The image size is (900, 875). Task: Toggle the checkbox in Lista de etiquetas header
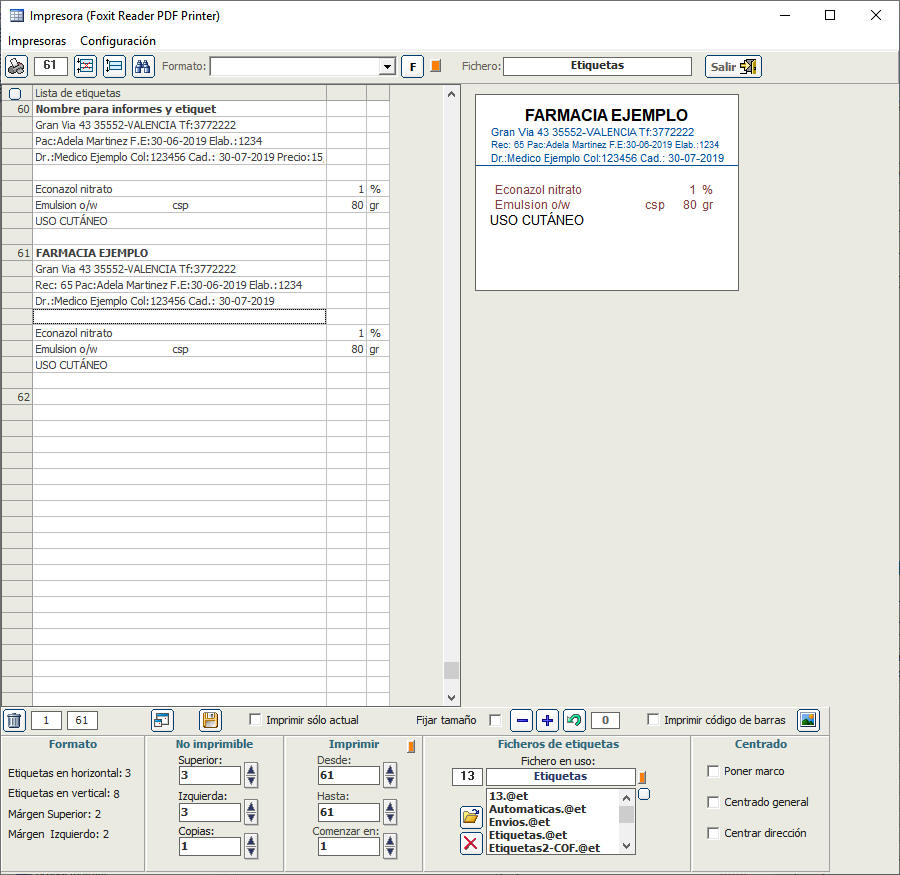[15, 94]
